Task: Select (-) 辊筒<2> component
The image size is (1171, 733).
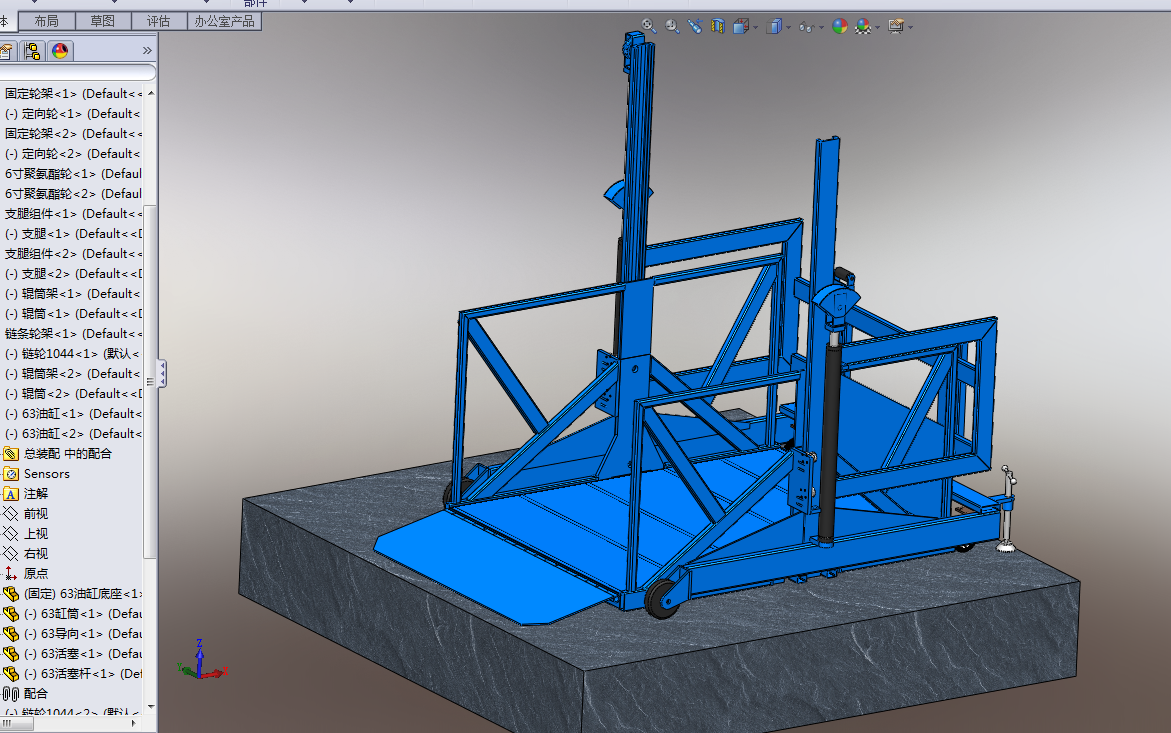Action: [72, 393]
